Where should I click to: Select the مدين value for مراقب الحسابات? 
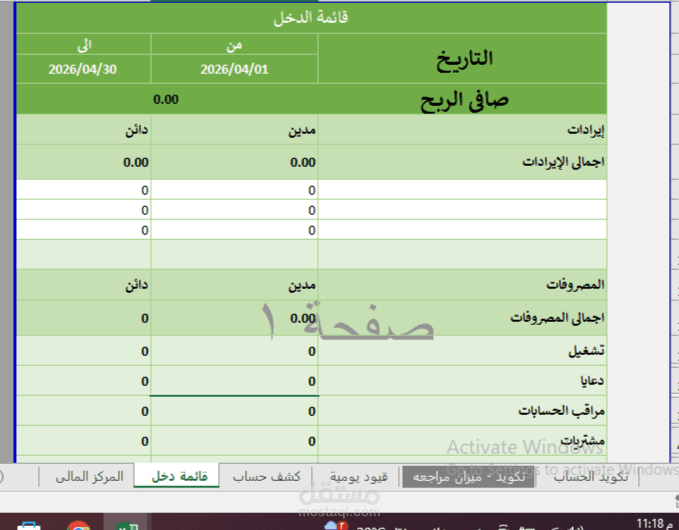pyautogui.click(x=234, y=410)
